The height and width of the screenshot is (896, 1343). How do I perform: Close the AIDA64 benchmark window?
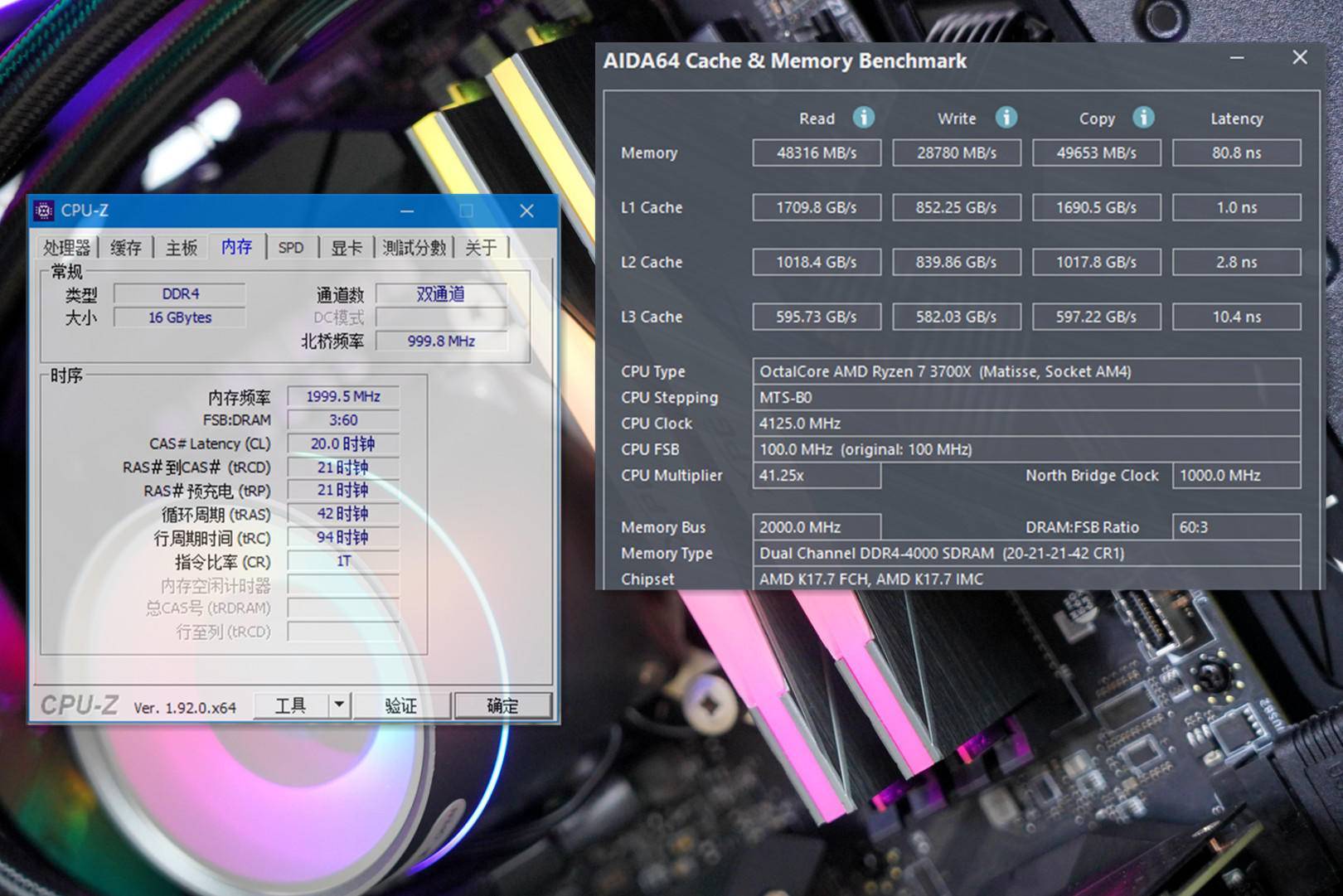1300,58
